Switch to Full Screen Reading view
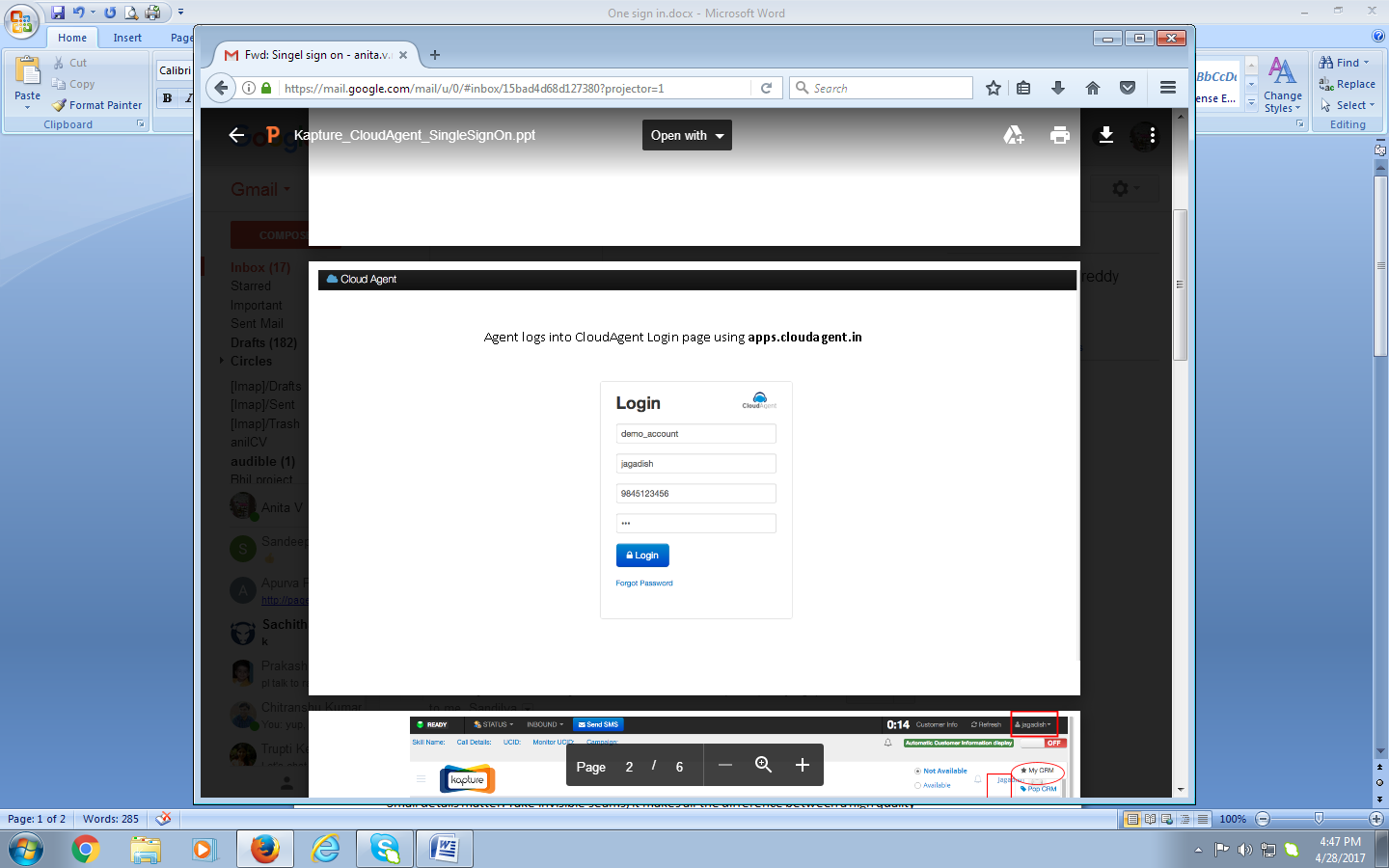Viewport: 1389px width, 868px height. click(1151, 819)
